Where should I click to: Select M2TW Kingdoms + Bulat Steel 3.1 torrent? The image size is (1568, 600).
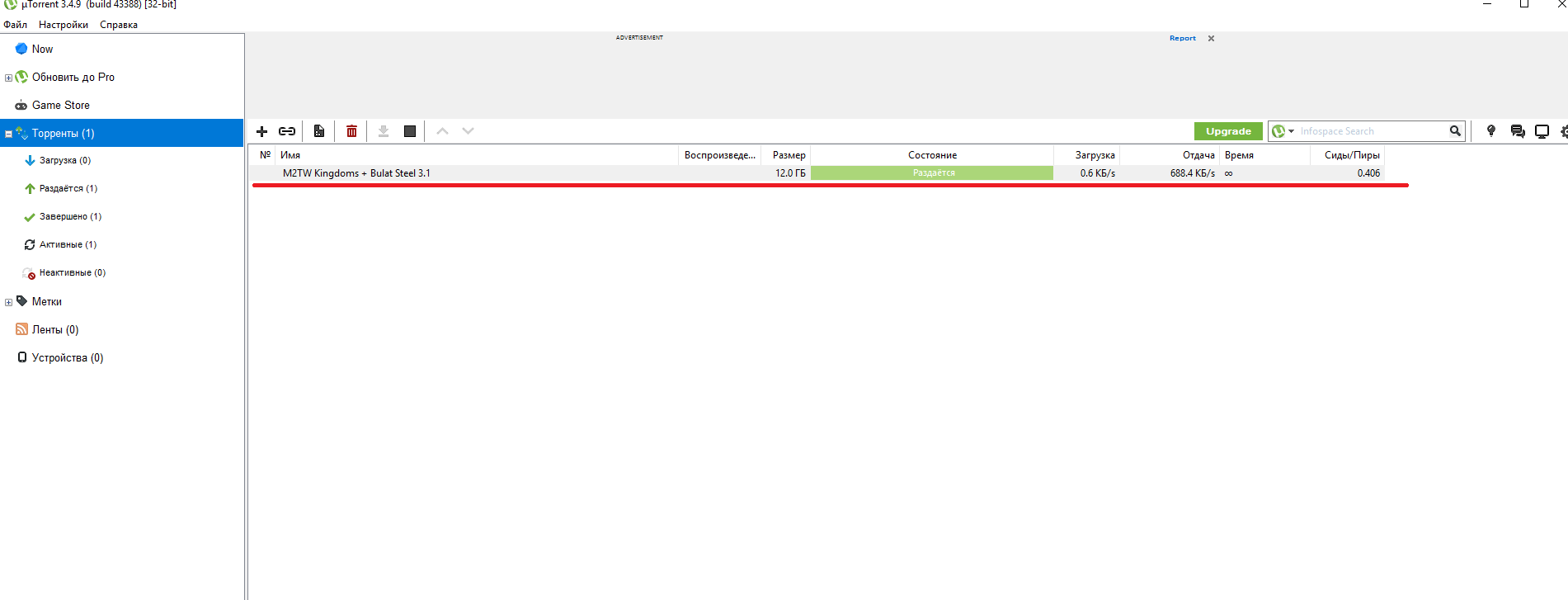(356, 173)
